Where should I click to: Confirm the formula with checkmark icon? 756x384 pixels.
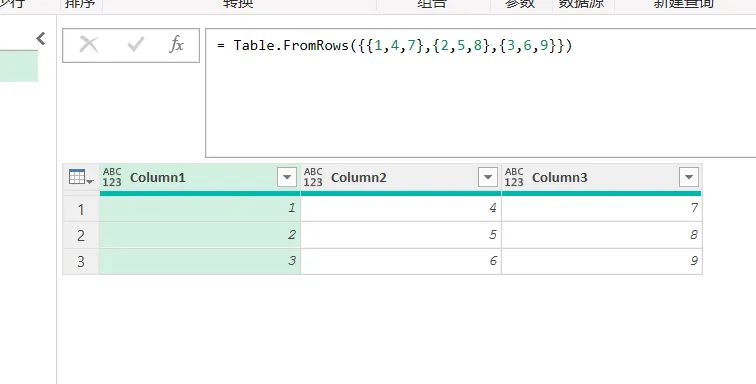135,45
